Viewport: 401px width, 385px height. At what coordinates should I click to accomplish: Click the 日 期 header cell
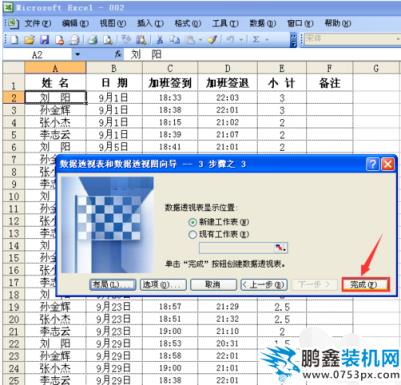click(114, 83)
